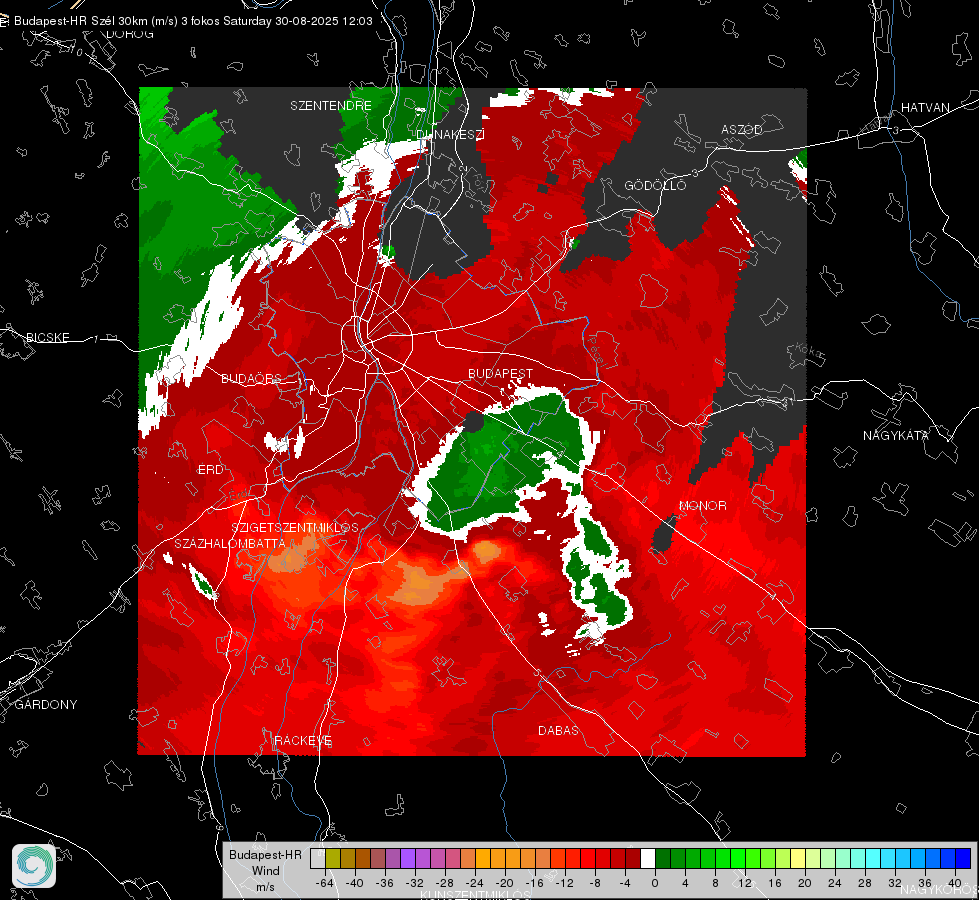Click the -4 value on legend scale
Viewport: 979px width, 900px height.
pos(625,883)
